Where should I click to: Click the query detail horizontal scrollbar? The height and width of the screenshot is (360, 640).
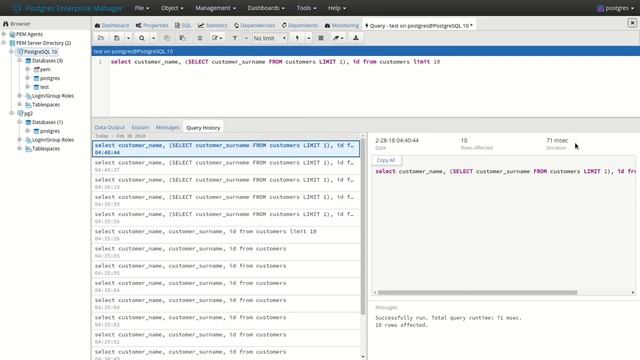pyautogui.click(x=477, y=292)
